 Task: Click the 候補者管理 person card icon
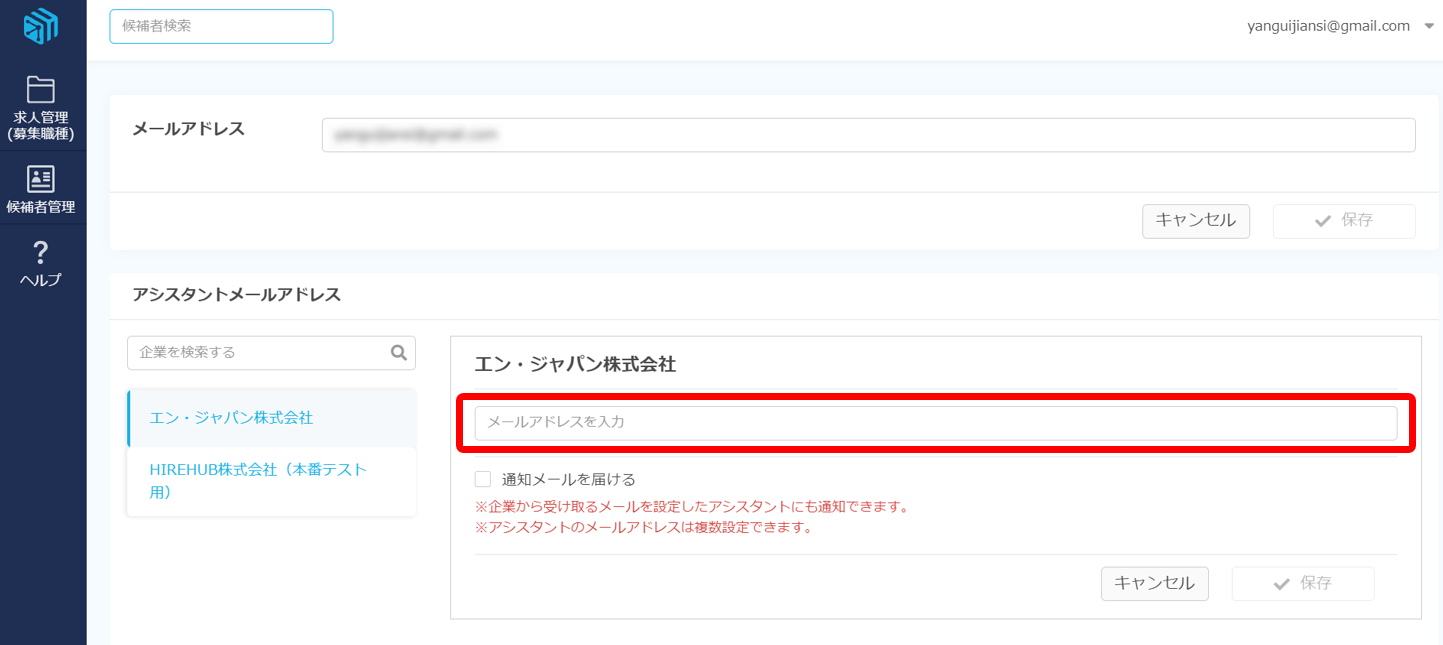(41, 179)
